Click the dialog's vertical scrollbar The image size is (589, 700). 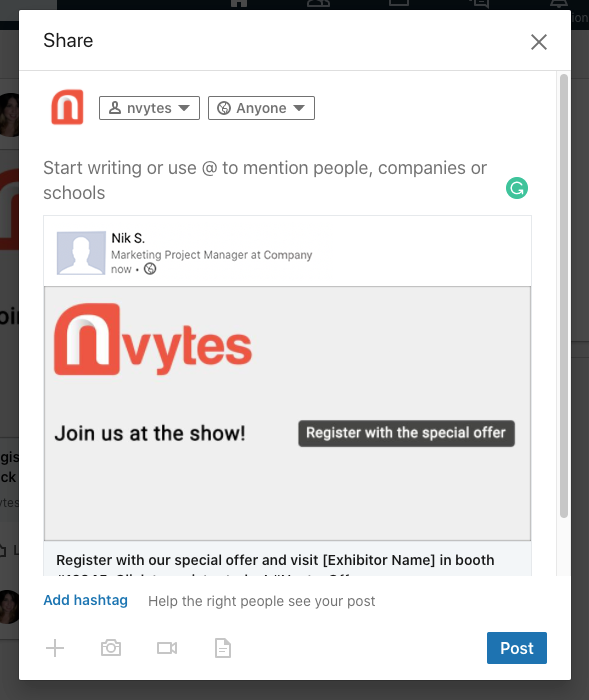coord(564,296)
